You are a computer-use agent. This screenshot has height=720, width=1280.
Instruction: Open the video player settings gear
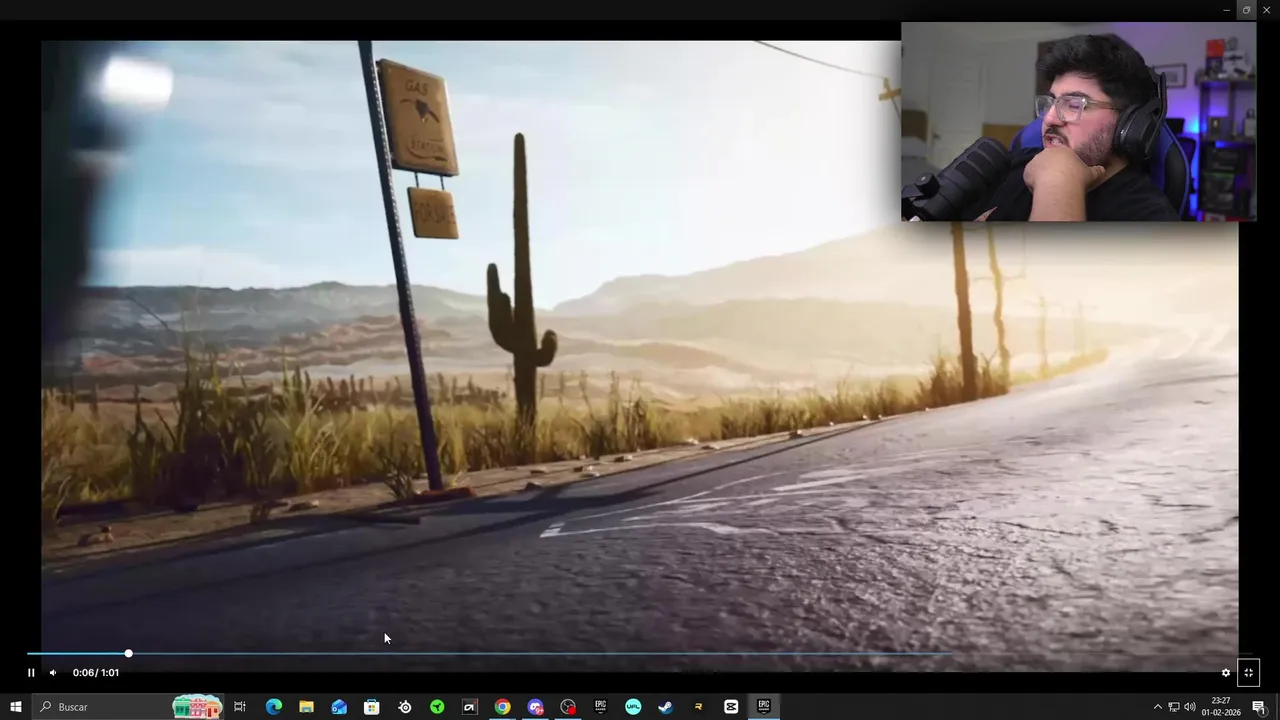1226,673
